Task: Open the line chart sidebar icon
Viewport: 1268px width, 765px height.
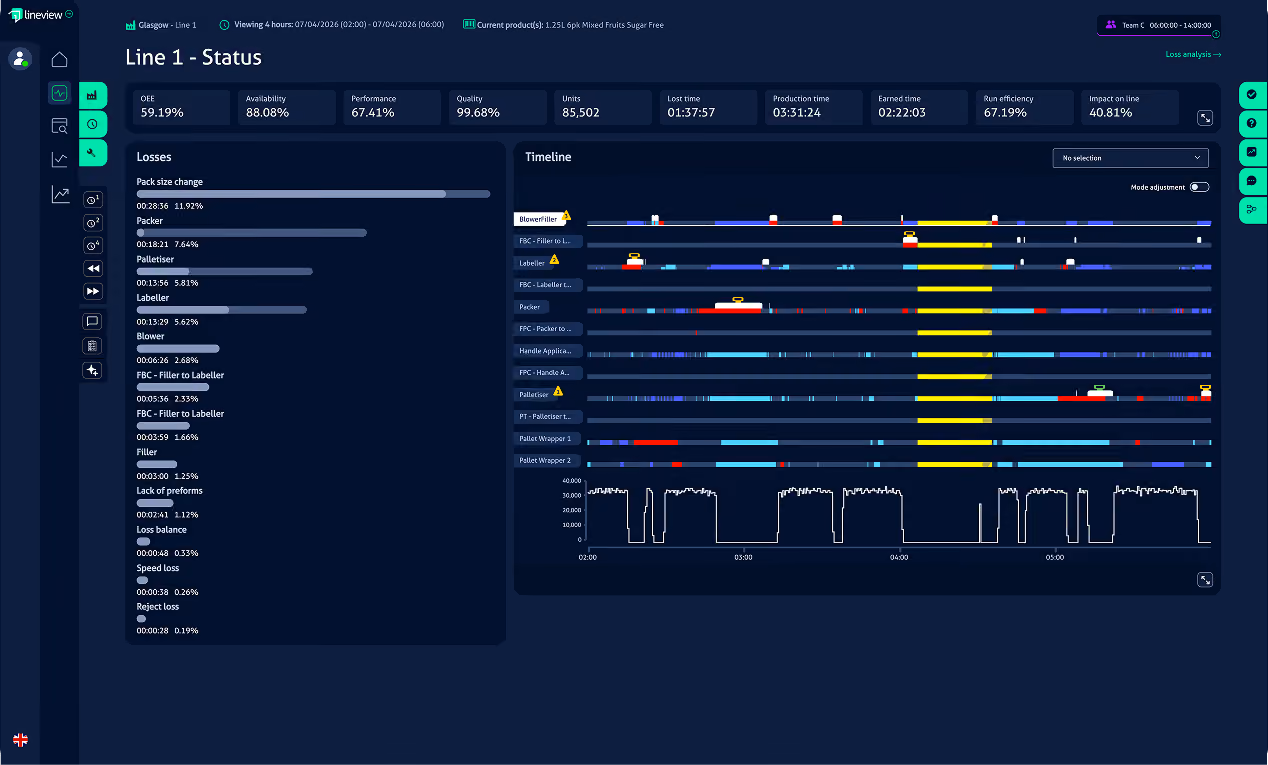Action: click(x=60, y=159)
